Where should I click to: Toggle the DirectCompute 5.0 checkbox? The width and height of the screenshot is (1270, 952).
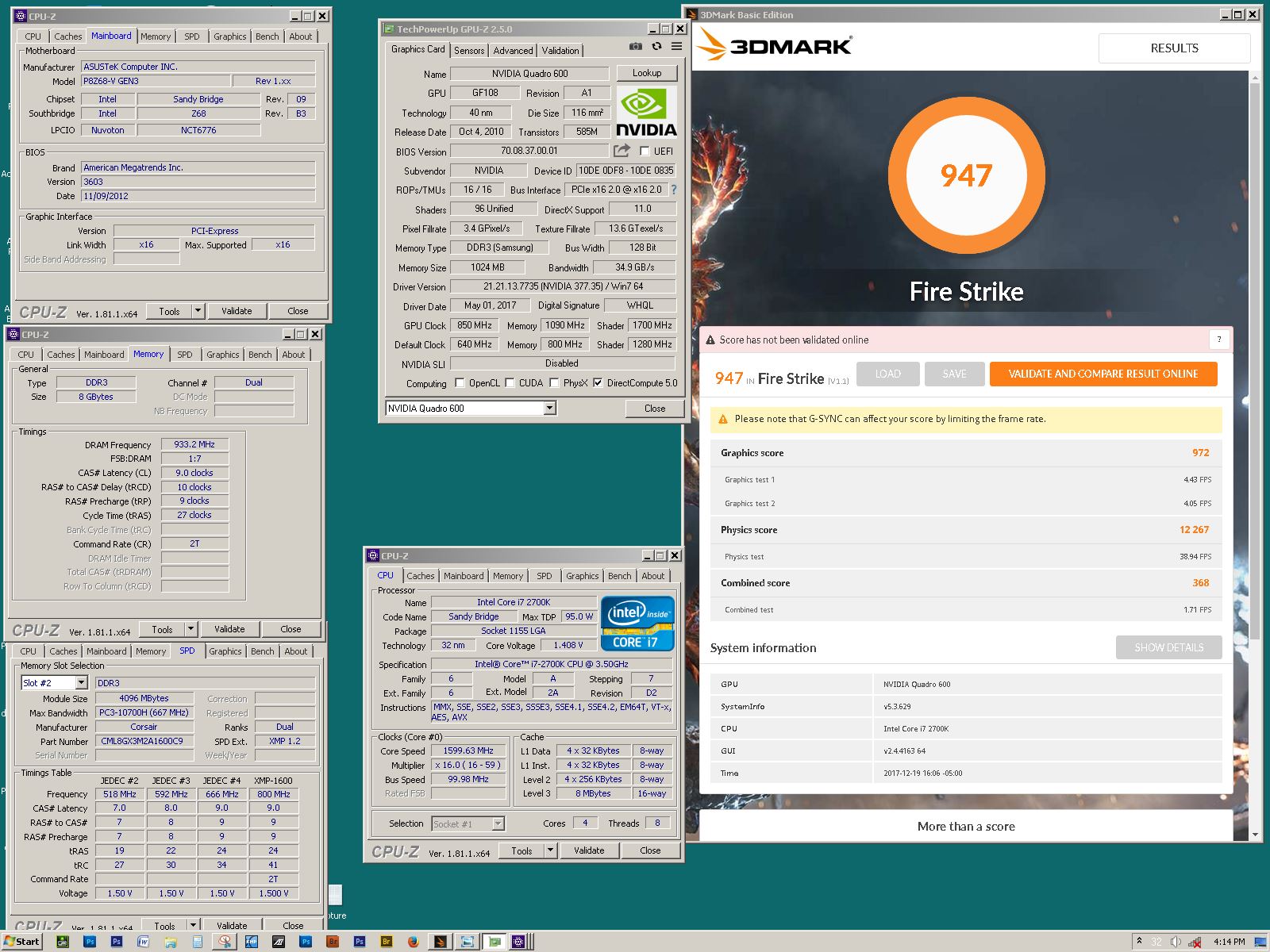click(x=598, y=382)
